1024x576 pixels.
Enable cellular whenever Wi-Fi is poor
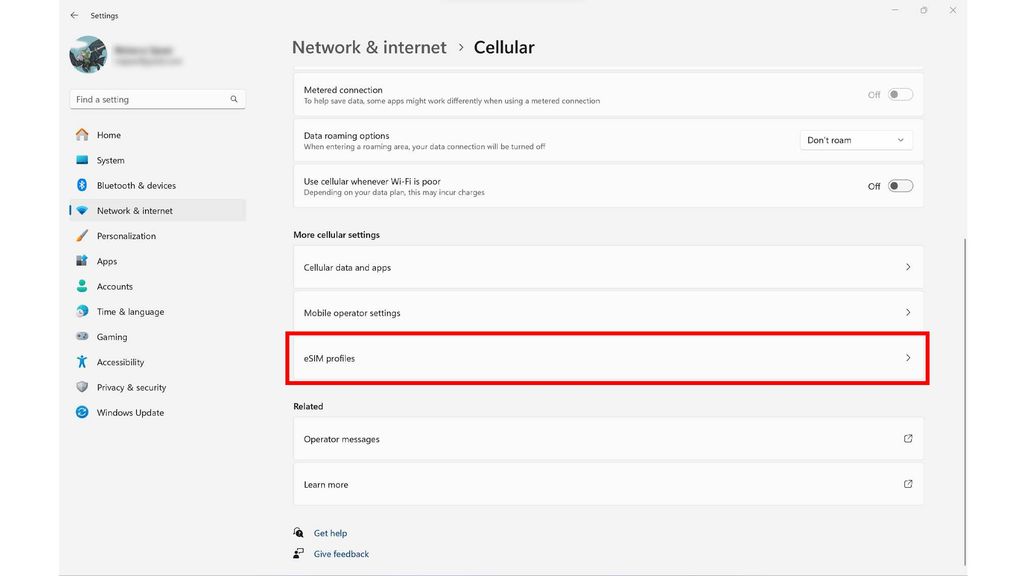(898, 185)
